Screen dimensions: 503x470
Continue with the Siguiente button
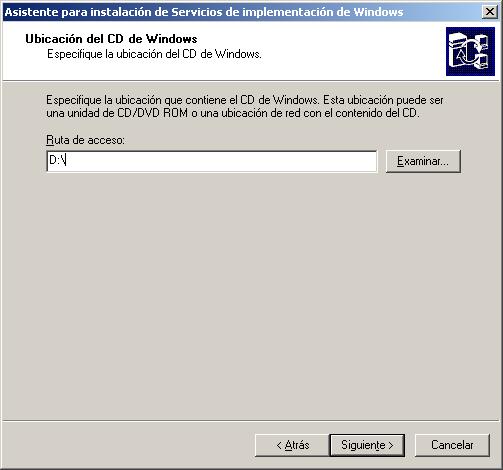(x=367, y=445)
